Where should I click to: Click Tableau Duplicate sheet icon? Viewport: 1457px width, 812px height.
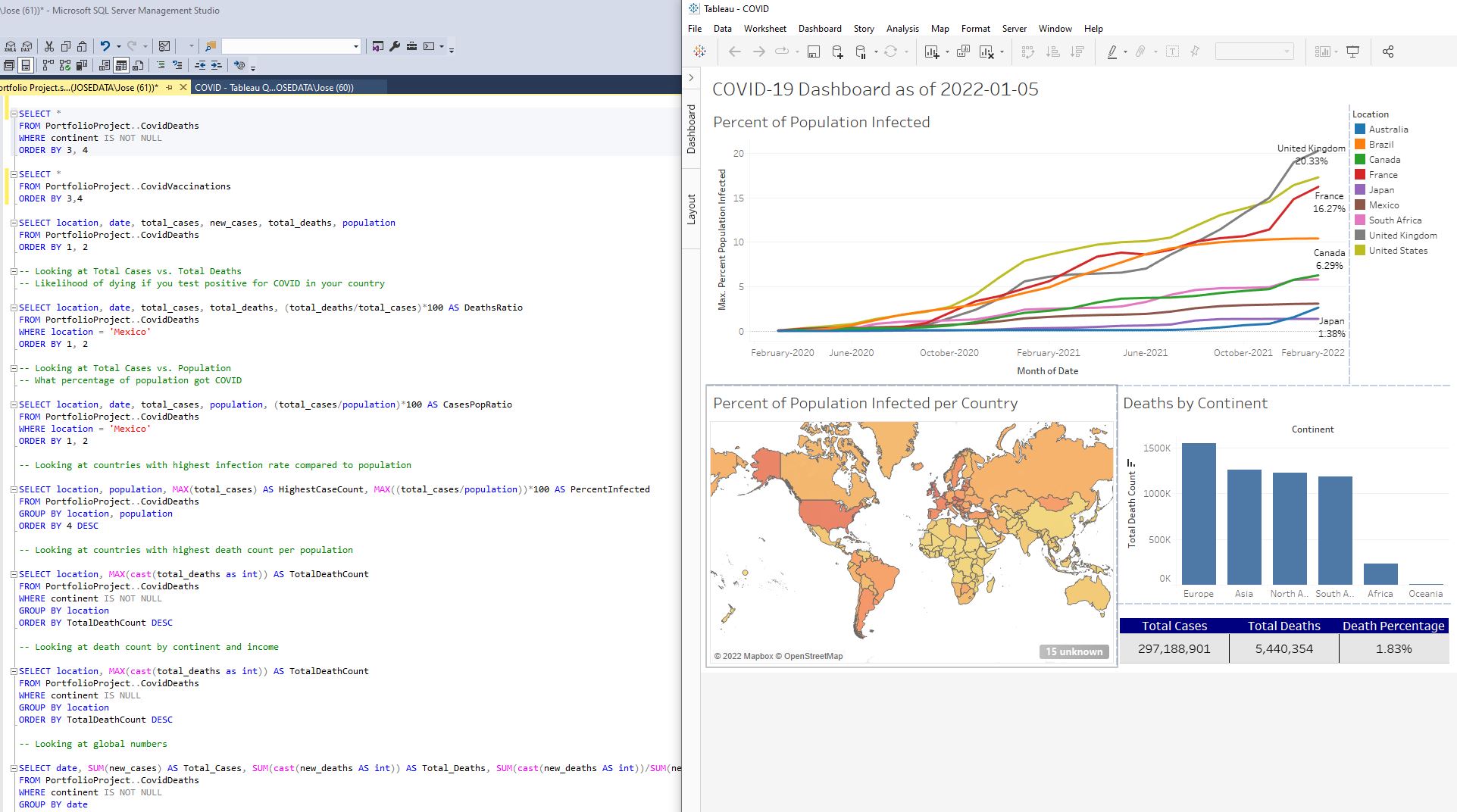coord(963,52)
